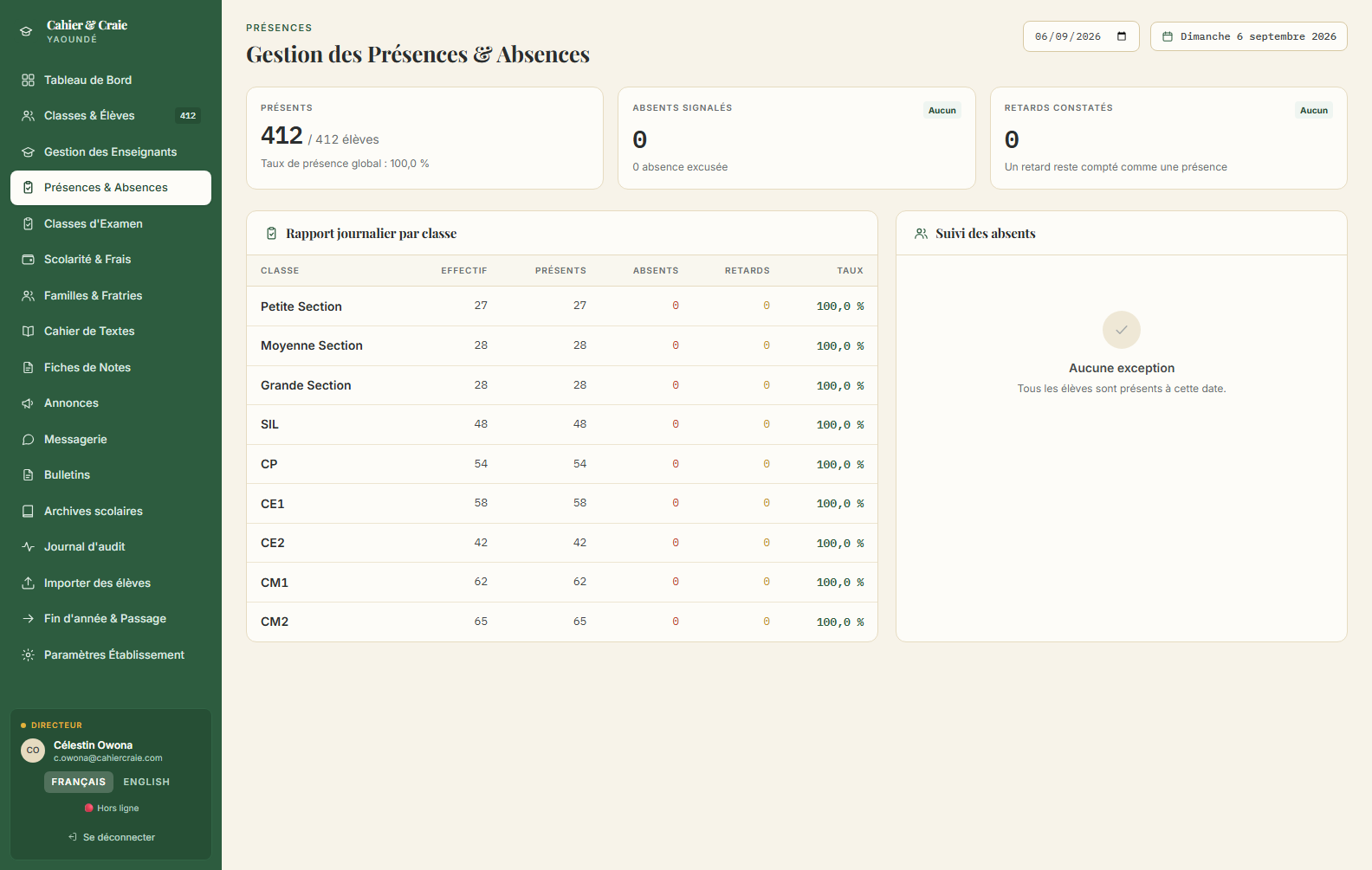
Task: Click the Cahier & Craie logo
Action: (x=74, y=32)
